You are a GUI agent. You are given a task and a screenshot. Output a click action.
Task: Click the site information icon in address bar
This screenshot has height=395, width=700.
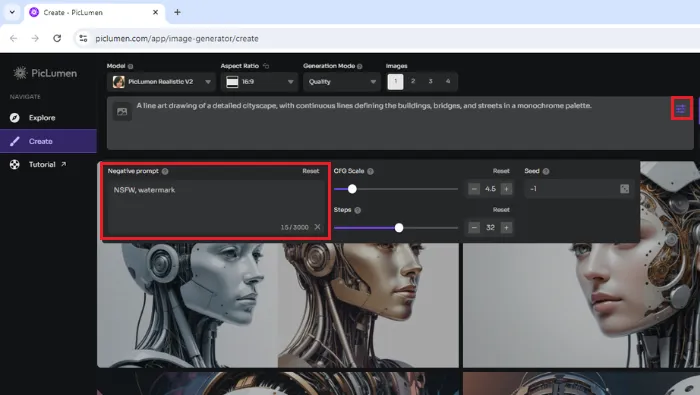coord(83,38)
